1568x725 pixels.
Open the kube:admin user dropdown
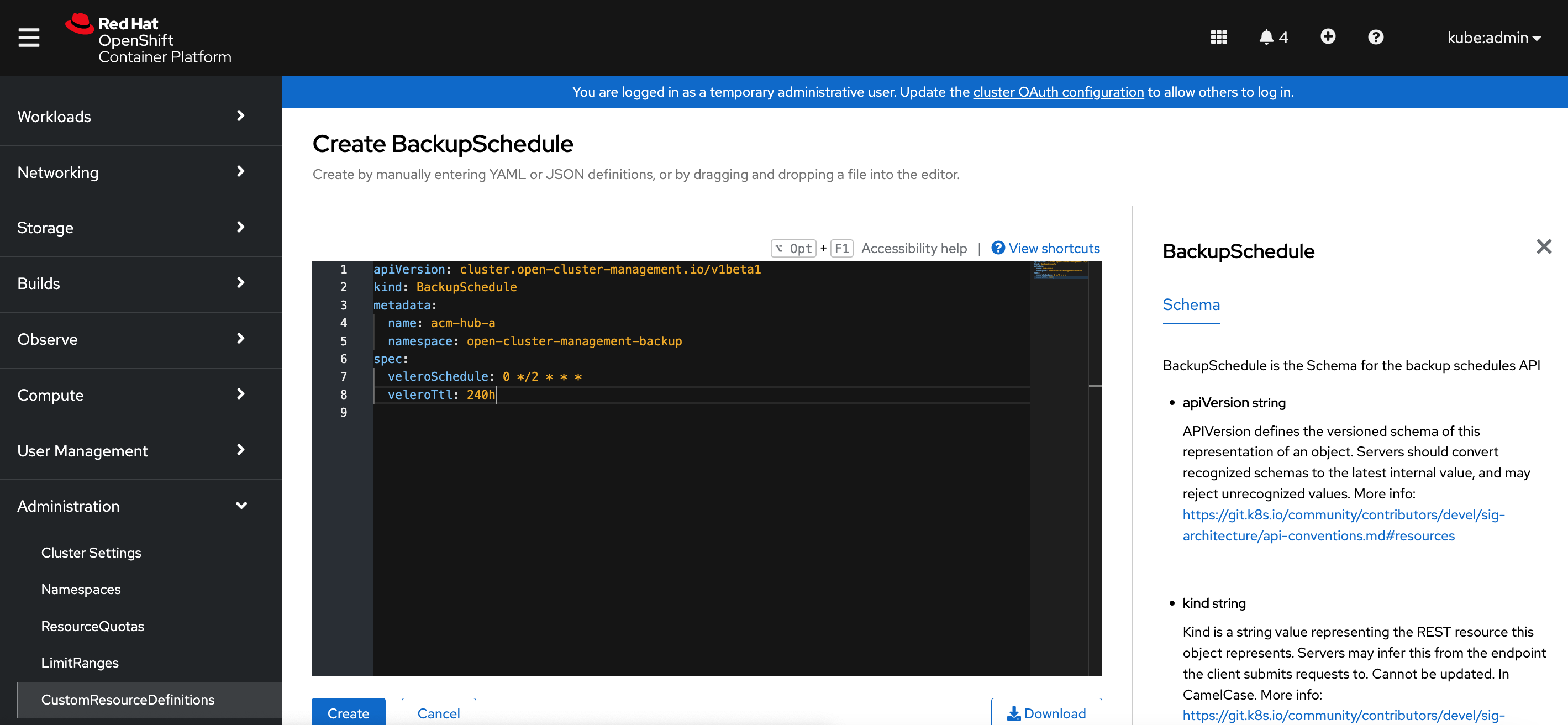pyautogui.click(x=1493, y=38)
